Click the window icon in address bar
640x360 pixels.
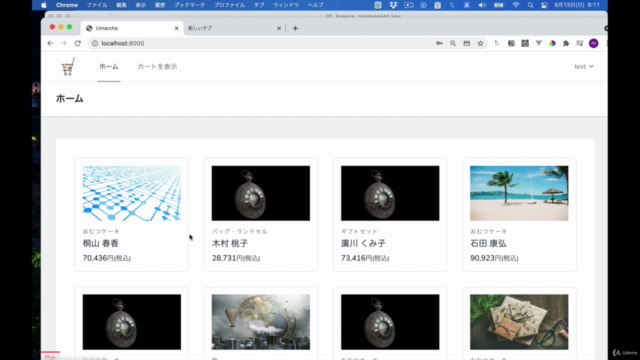tap(467, 43)
